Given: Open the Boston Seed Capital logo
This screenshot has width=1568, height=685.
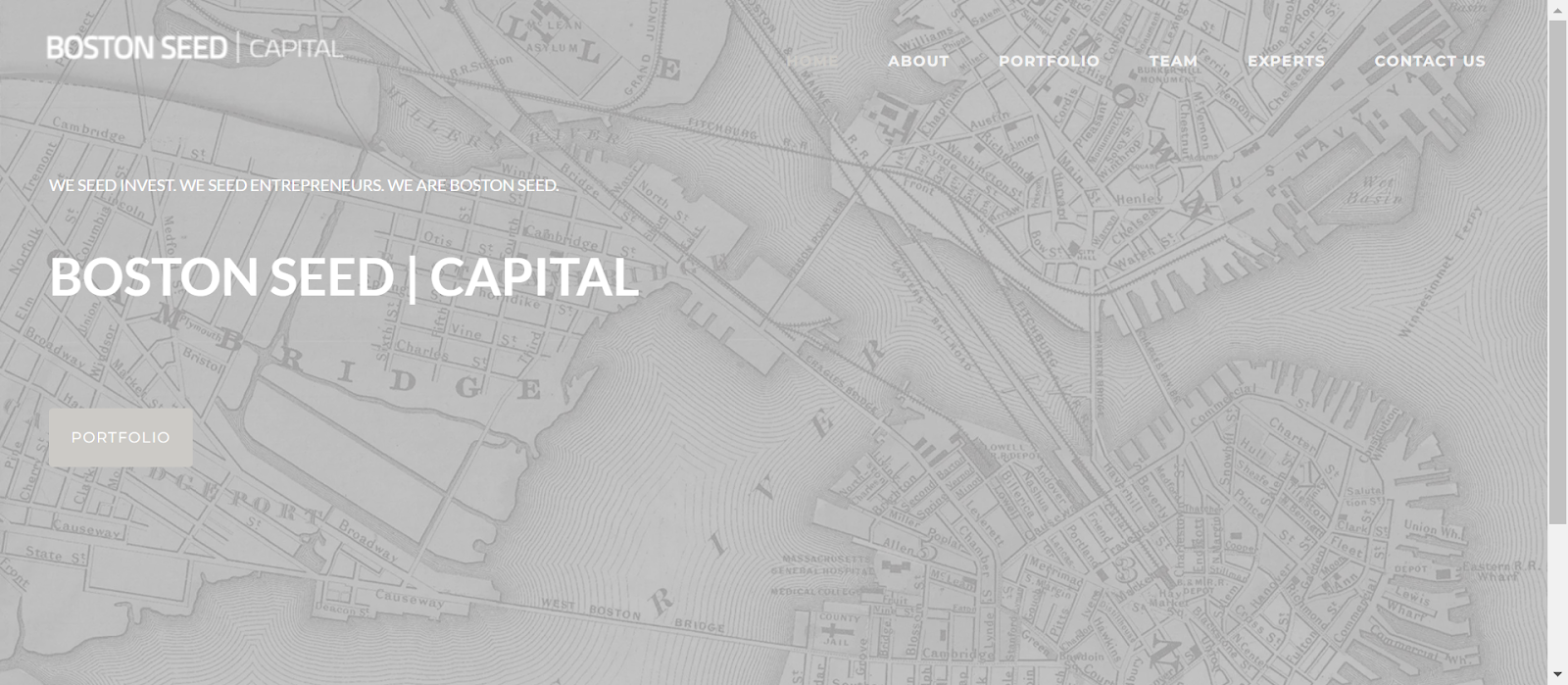Looking at the screenshot, I should [195, 48].
